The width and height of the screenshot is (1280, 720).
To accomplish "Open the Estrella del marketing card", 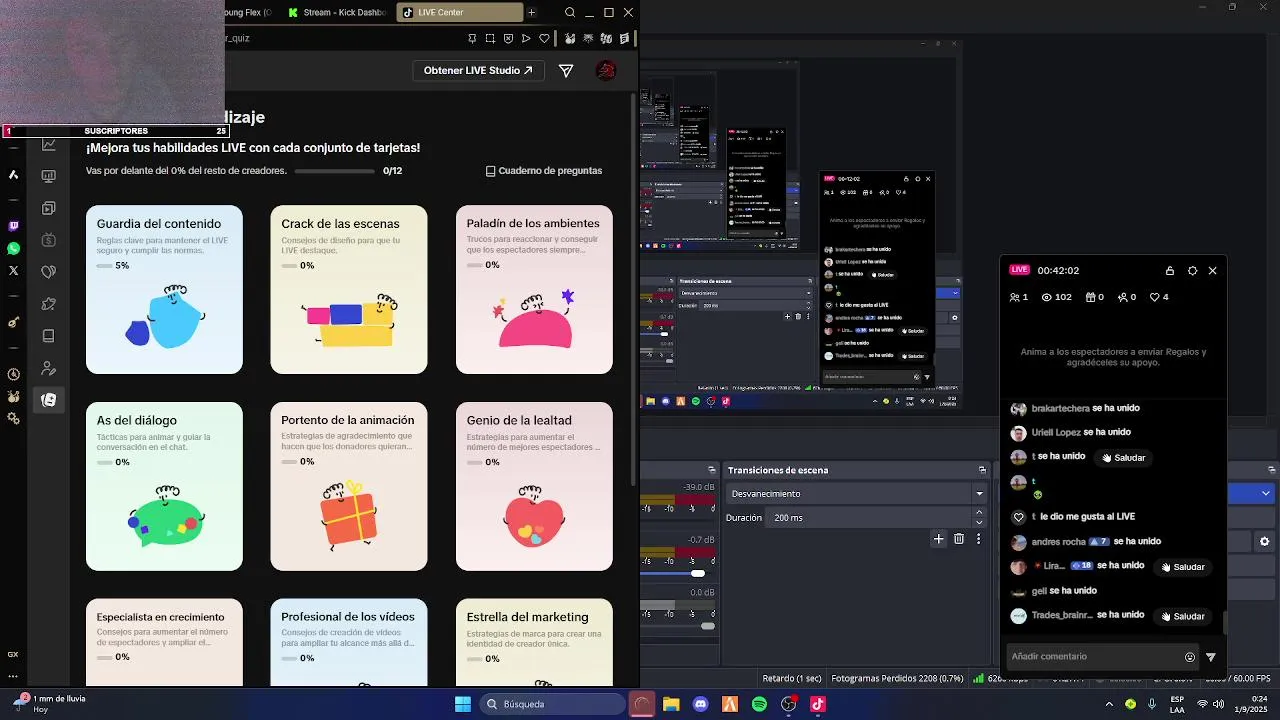I will [534, 642].
